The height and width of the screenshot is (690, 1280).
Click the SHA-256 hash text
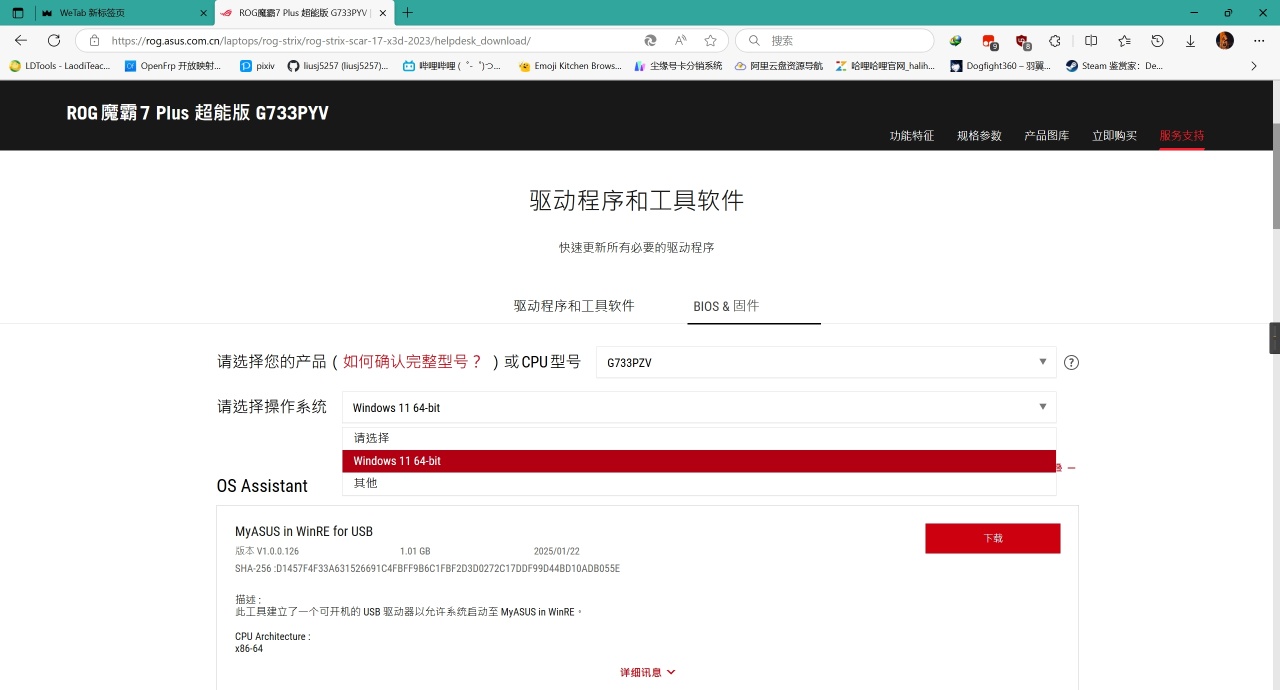click(x=427, y=568)
